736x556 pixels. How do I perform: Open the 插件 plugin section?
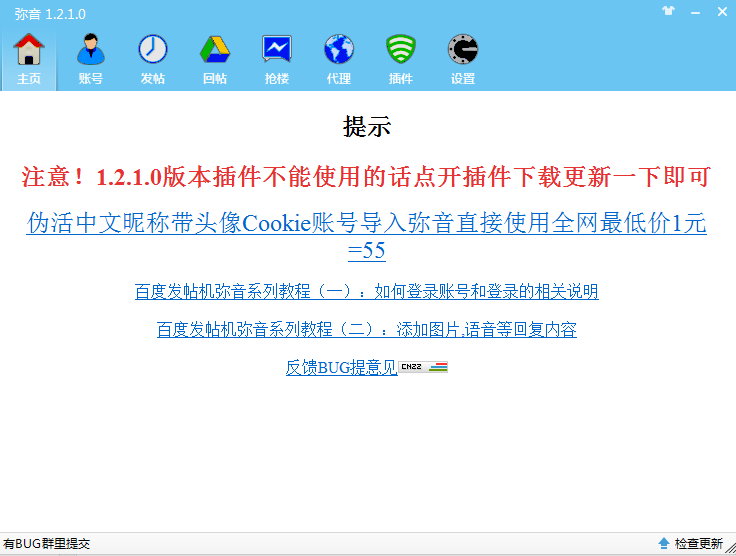[400, 60]
